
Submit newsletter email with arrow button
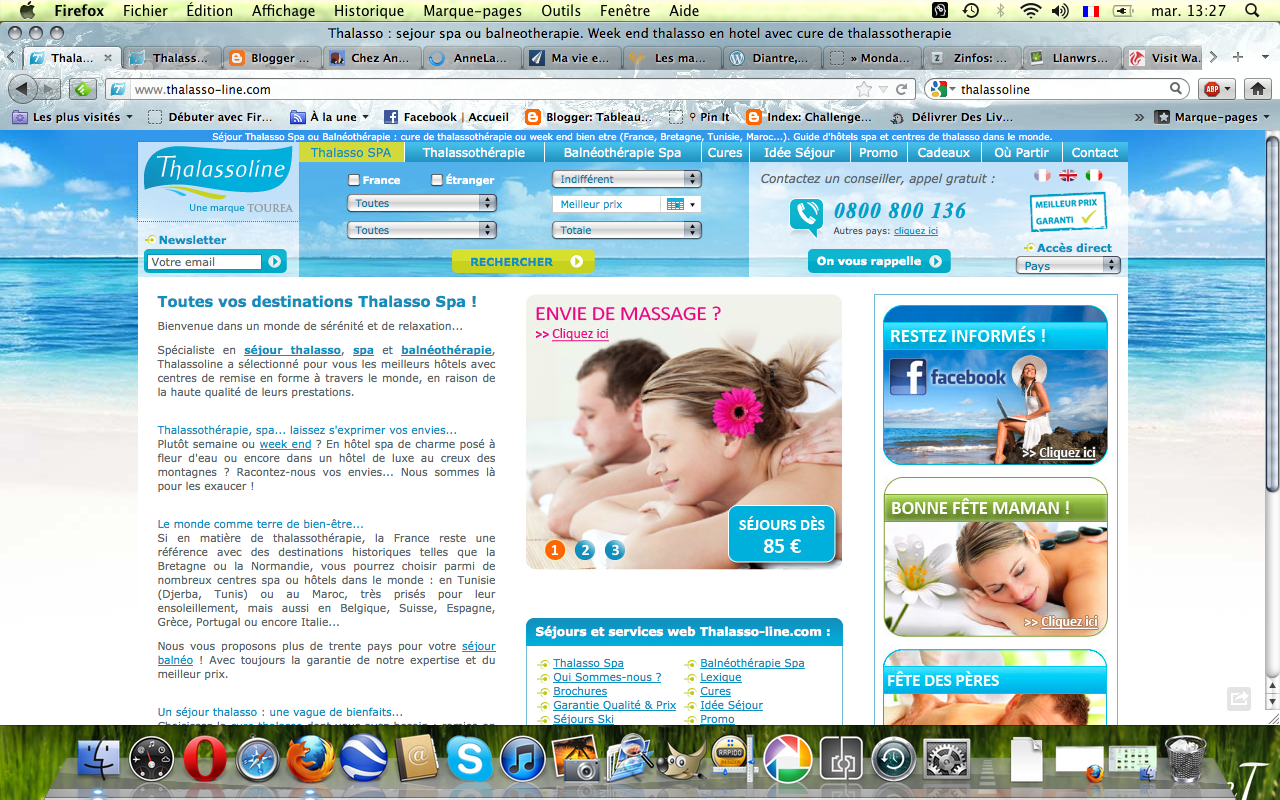275,262
